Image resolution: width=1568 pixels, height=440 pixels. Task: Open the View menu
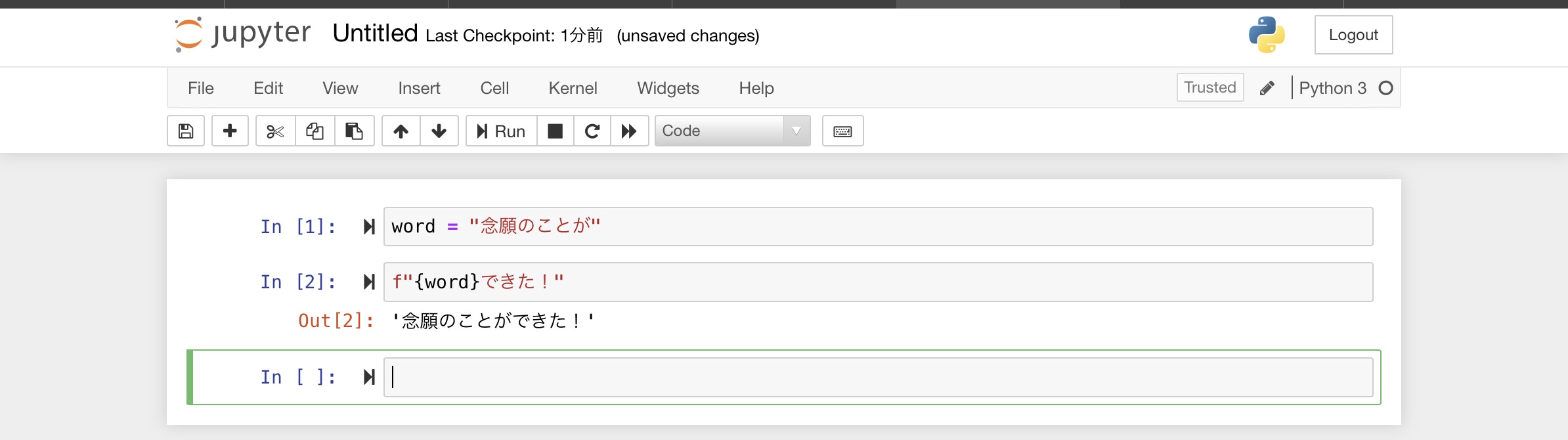pyautogui.click(x=340, y=88)
